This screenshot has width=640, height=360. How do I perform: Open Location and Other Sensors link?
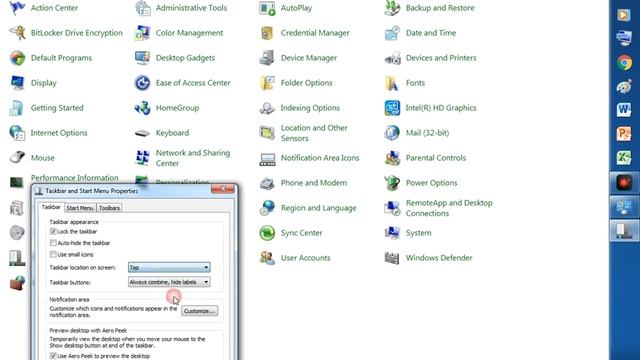314,133
